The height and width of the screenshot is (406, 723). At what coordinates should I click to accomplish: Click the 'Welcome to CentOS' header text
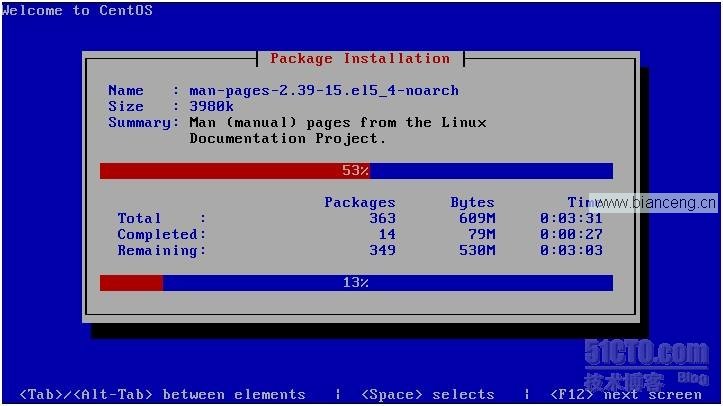[x=77, y=10]
